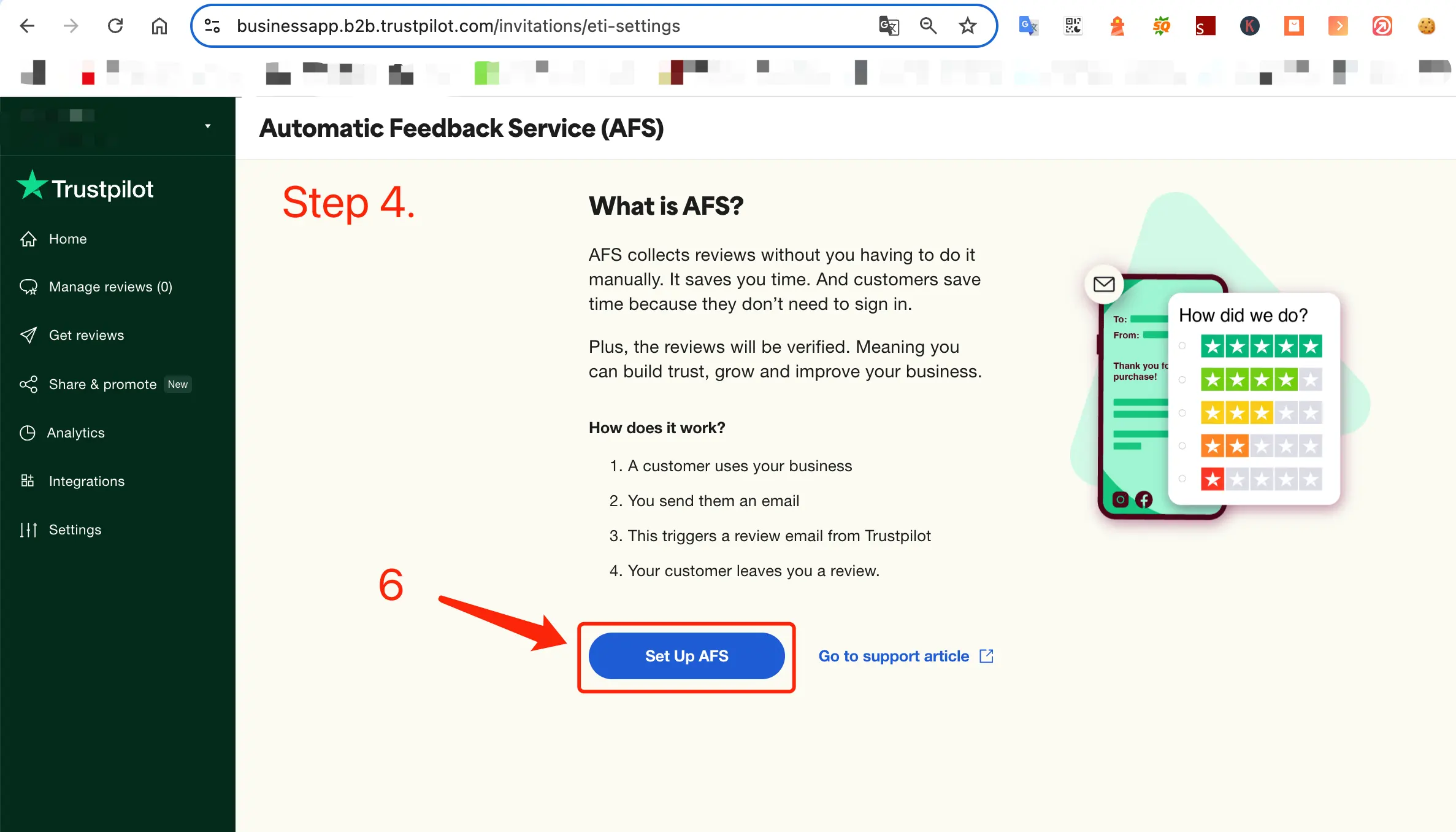This screenshot has height=832, width=1456.
Task: Select the three-star rating radio button
Action: 1182,413
